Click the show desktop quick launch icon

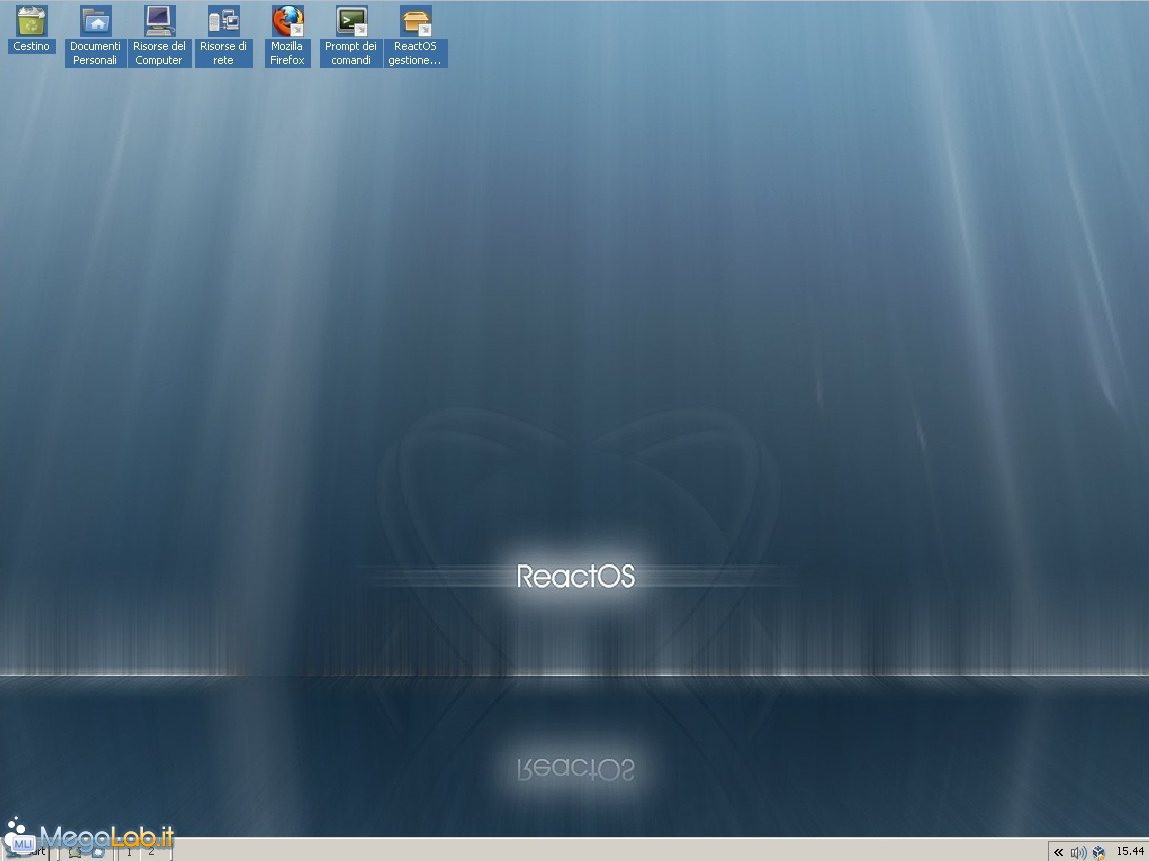[75, 851]
